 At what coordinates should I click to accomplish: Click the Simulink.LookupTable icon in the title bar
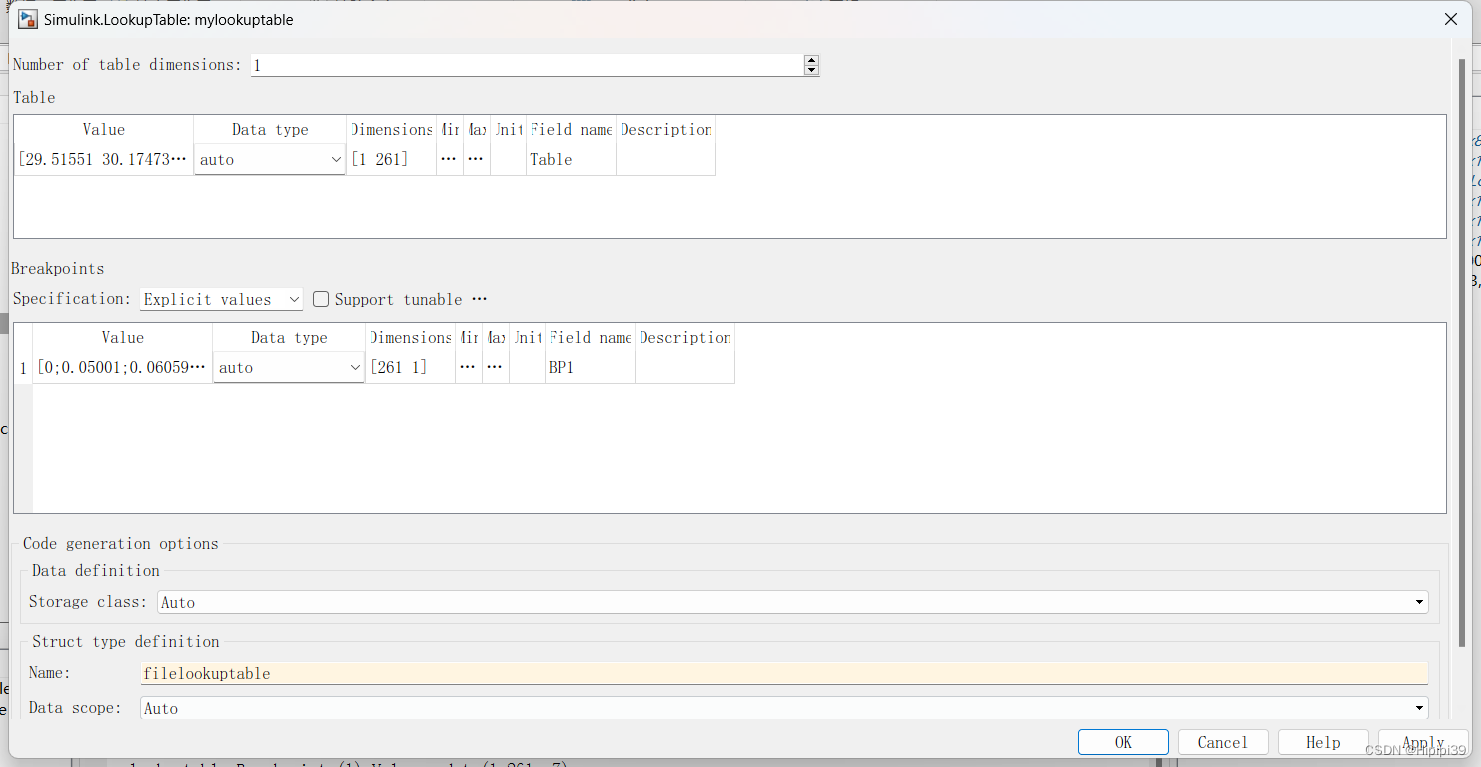[x=27, y=19]
